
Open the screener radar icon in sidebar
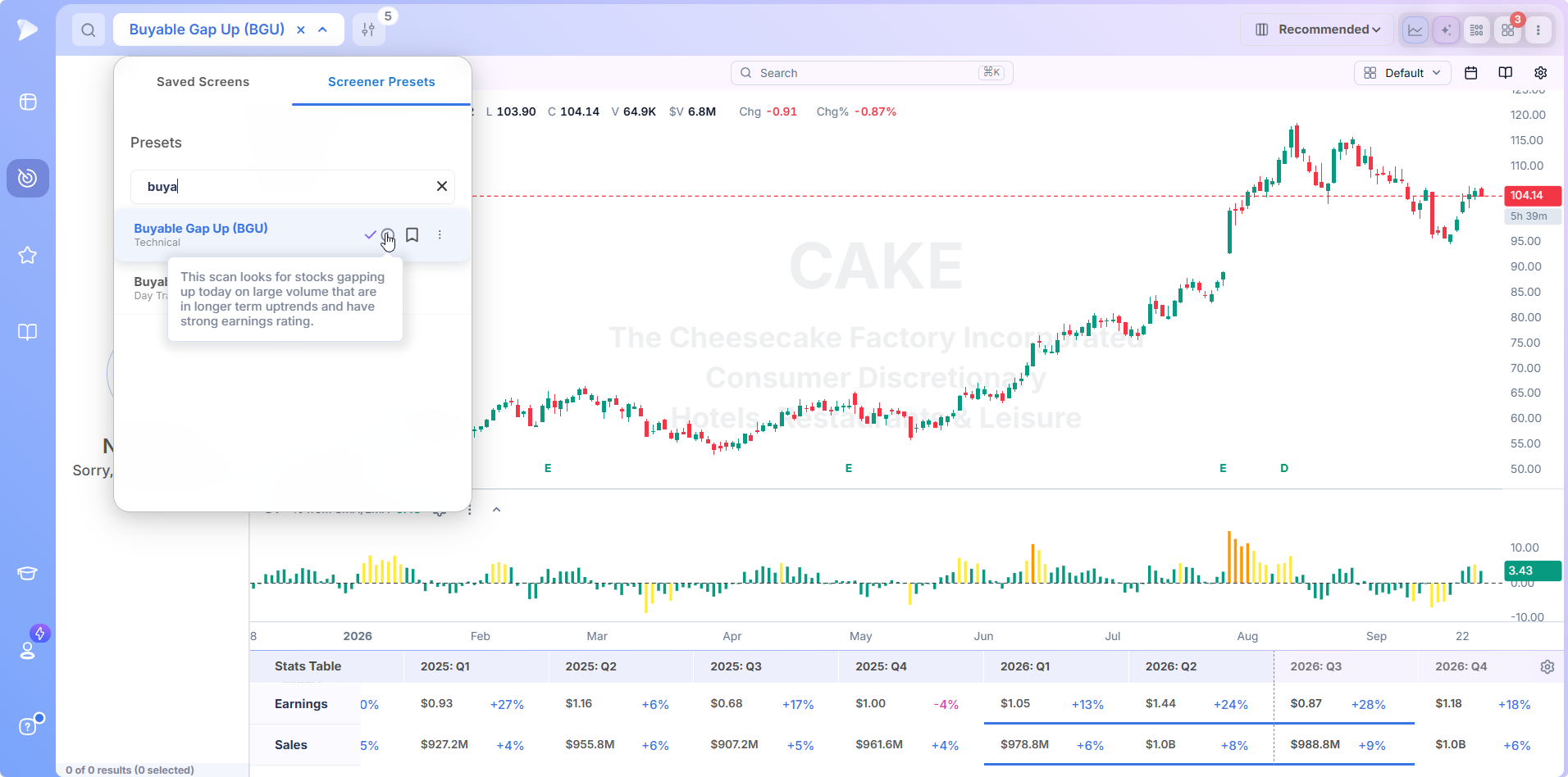[28, 178]
